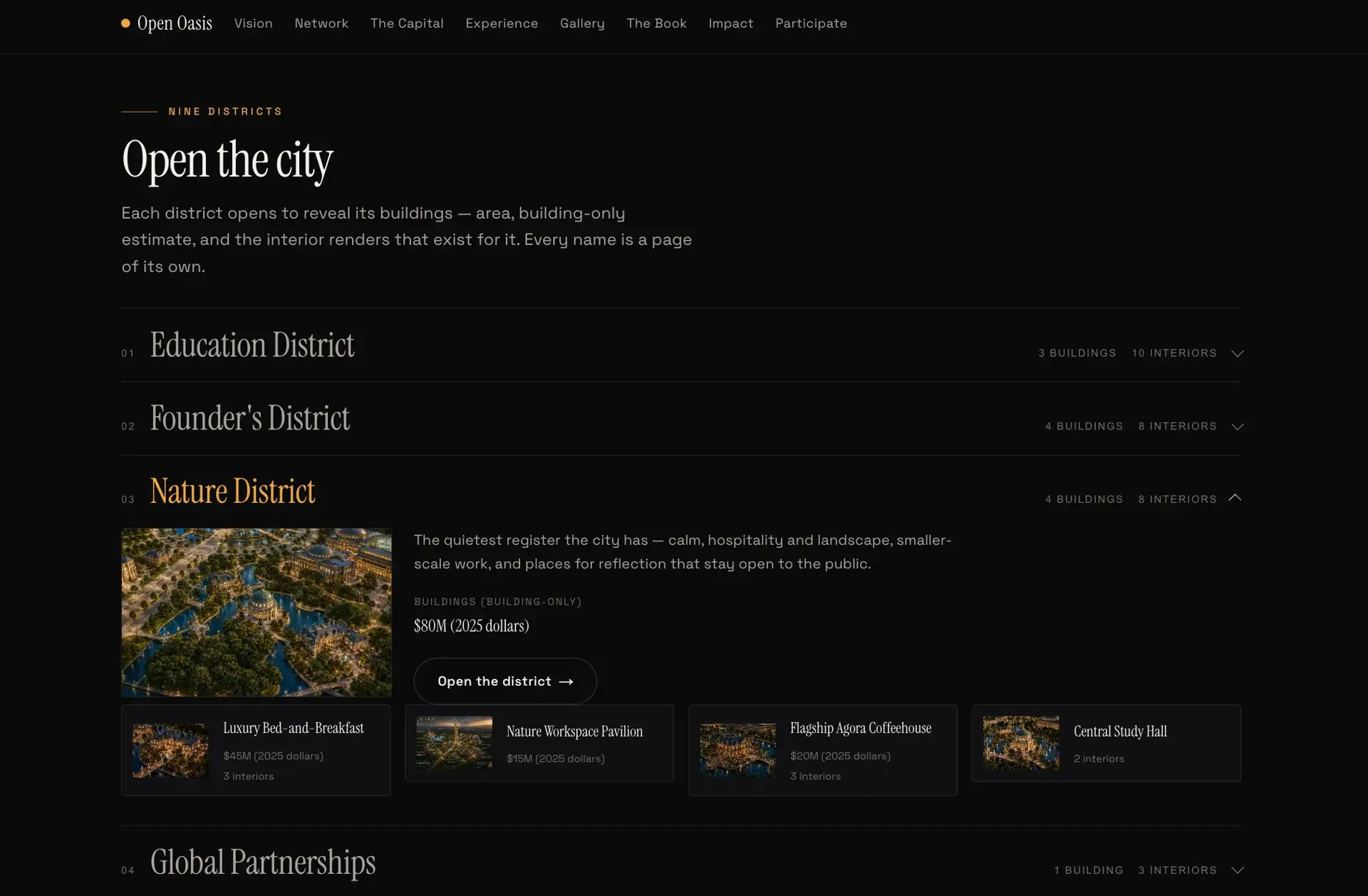This screenshot has height=896, width=1368.
Task: Open the Luxury Bed-and-Breakfast card title
Action: point(294,728)
